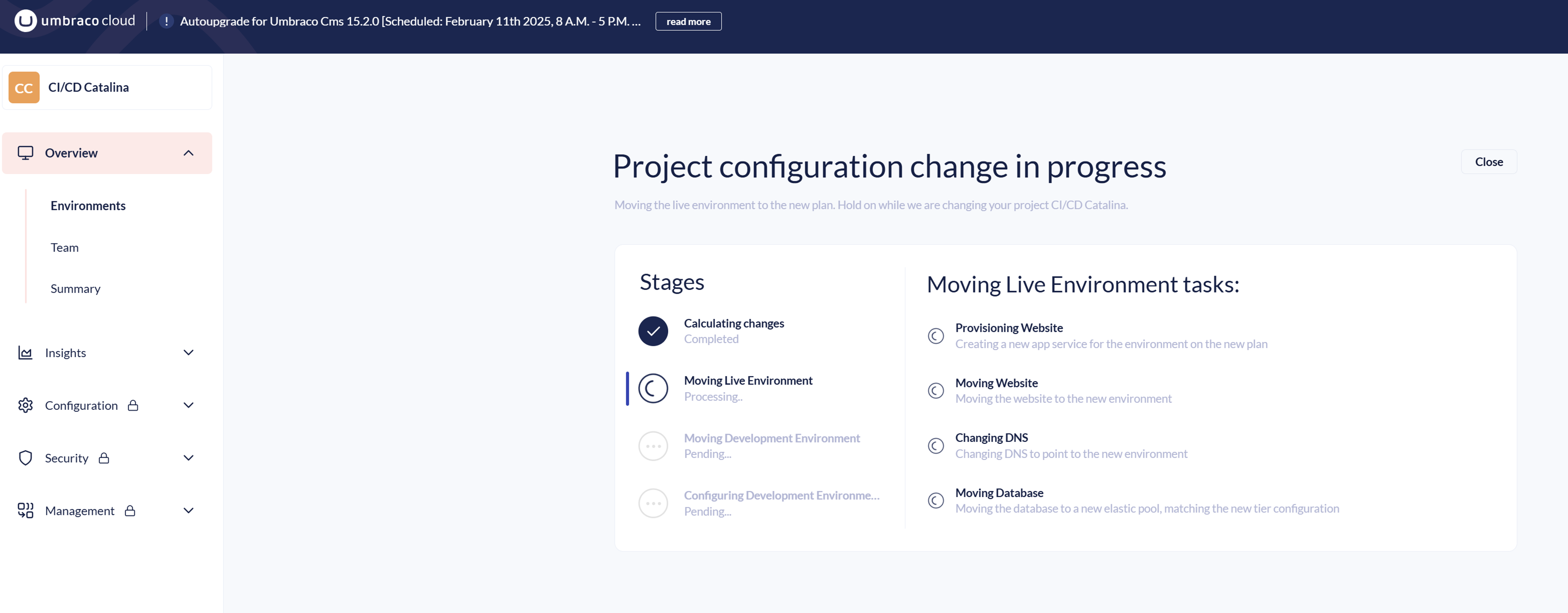Select the Moving Live Environment stage

(x=747, y=388)
